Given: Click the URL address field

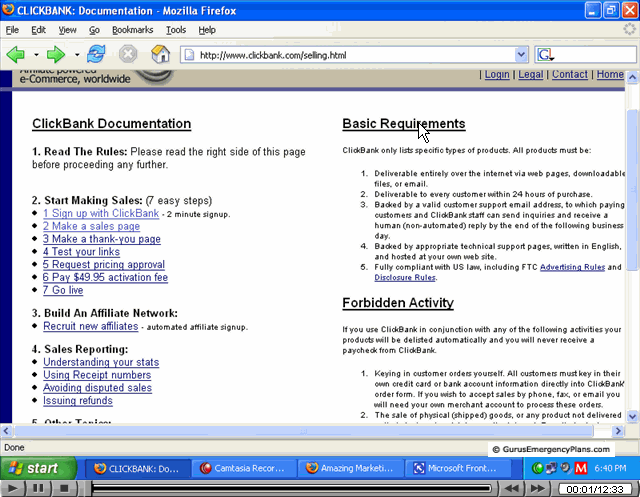Looking at the screenshot, I should point(354,55).
